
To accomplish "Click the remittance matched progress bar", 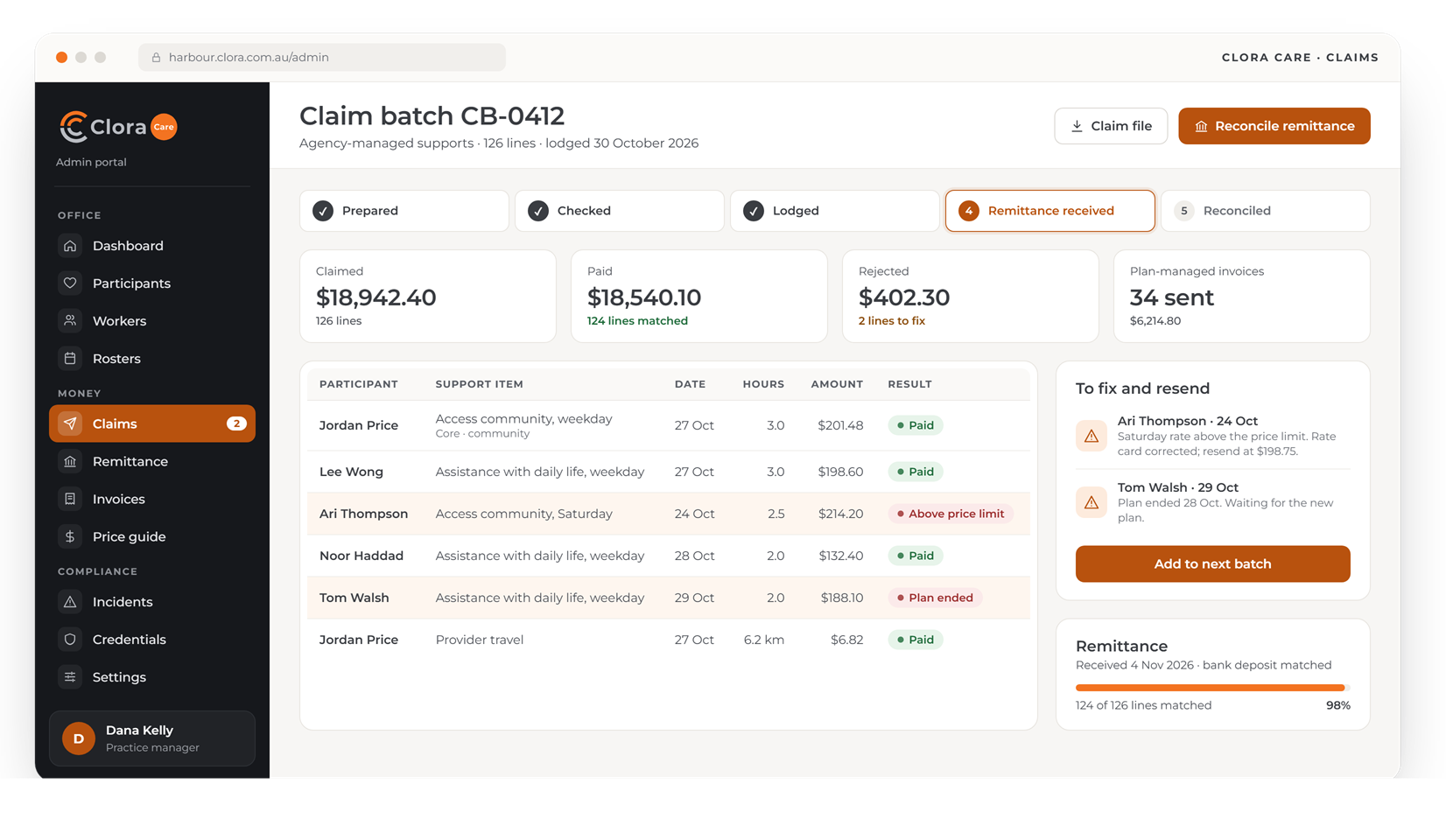I will click(1212, 688).
